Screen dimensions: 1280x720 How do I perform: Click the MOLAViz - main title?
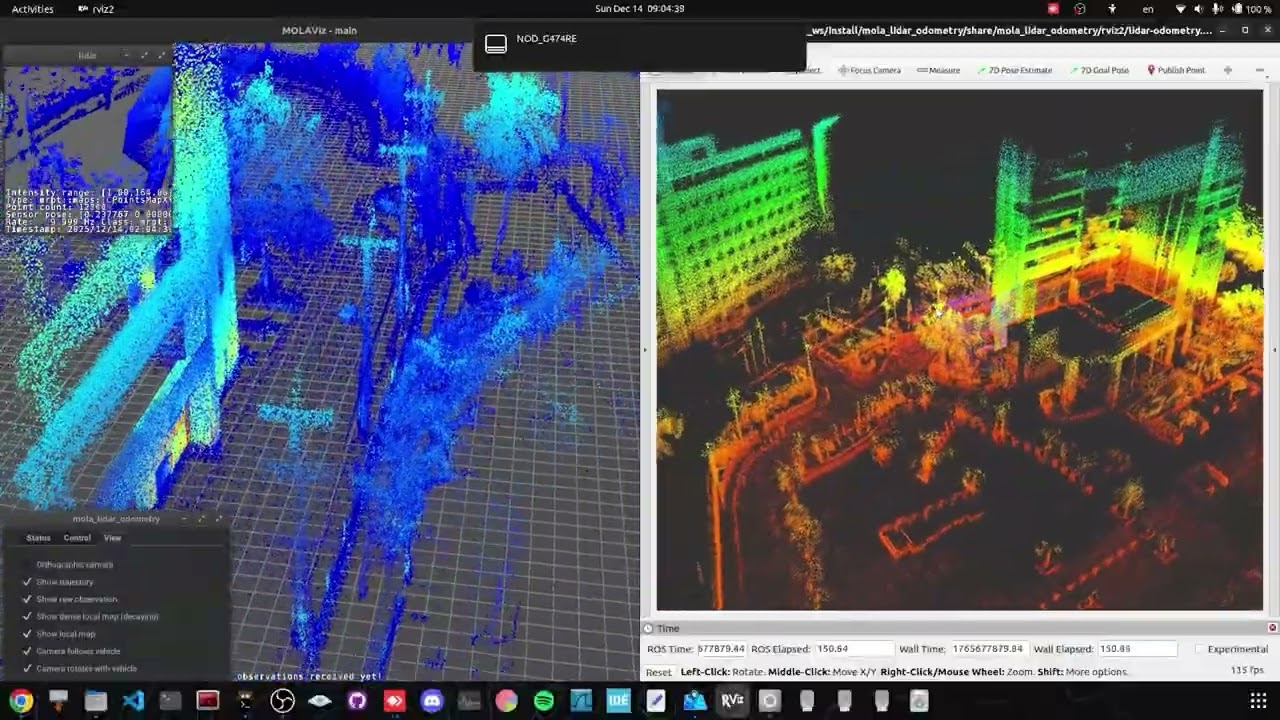tap(319, 30)
